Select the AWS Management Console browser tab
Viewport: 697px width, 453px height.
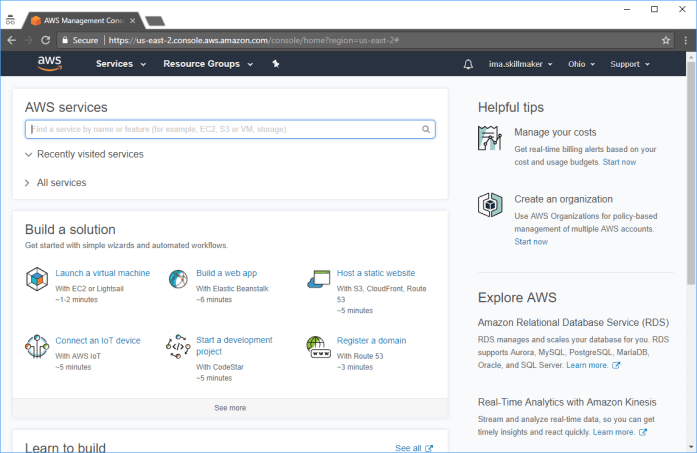coord(83,20)
